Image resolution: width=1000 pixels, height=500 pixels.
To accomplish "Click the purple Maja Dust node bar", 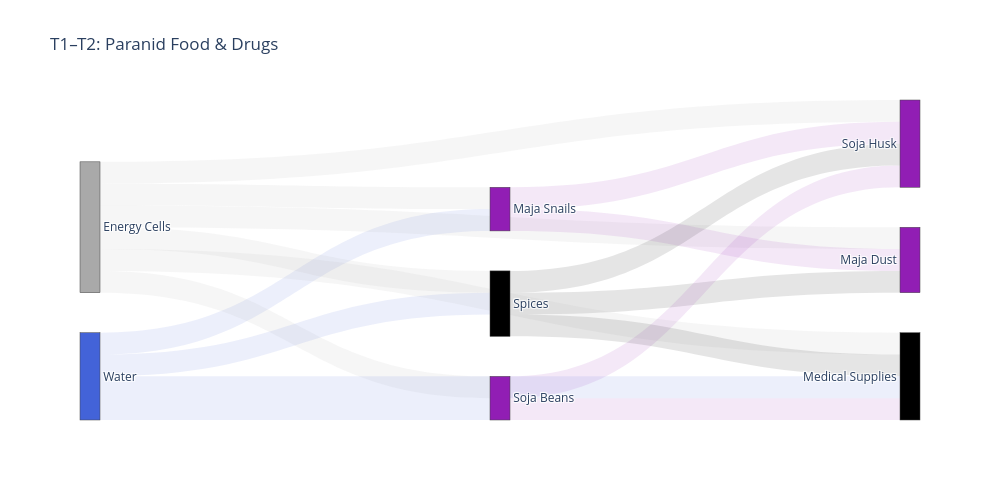I will point(909,260).
